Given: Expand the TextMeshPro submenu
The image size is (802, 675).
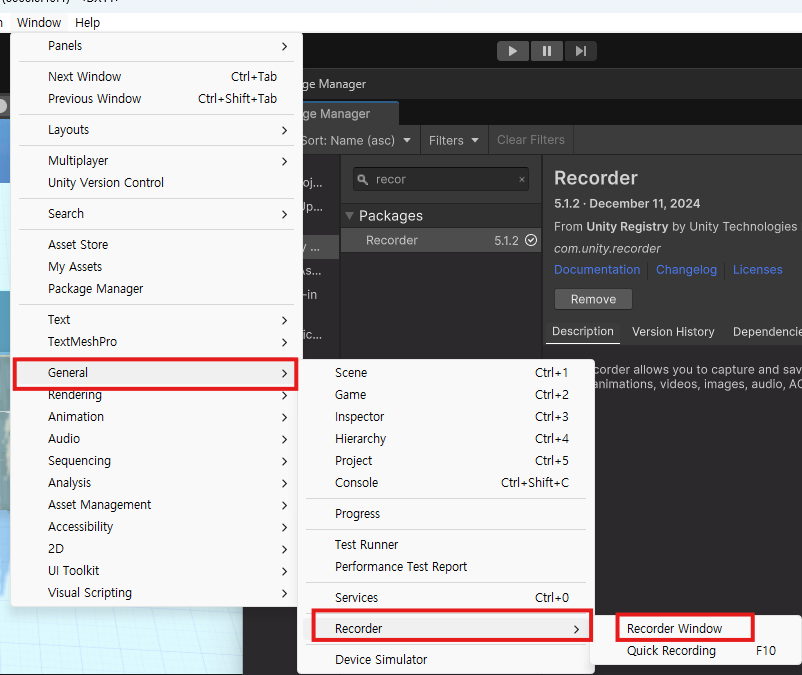Looking at the screenshot, I should (157, 342).
